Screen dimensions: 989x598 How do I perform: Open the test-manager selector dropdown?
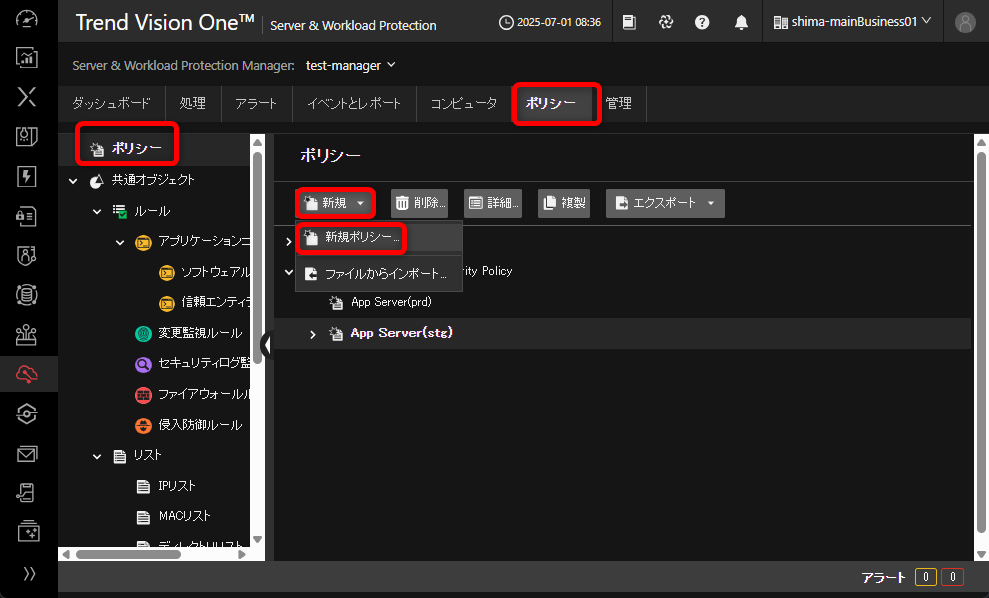pos(351,66)
